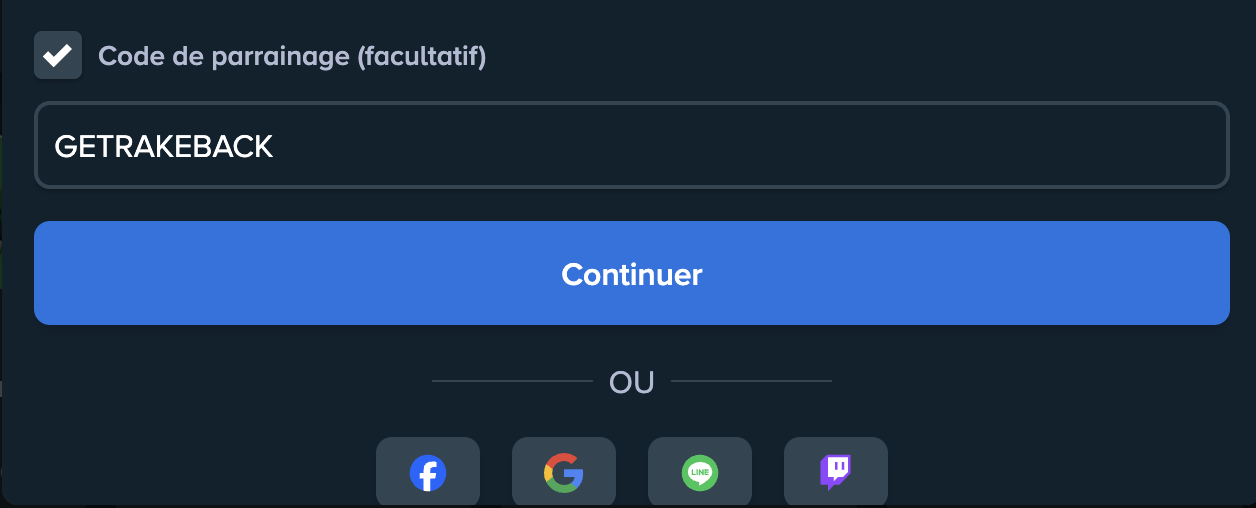This screenshot has width=1256, height=508.
Task: Click the Continuer button
Action: click(631, 273)
